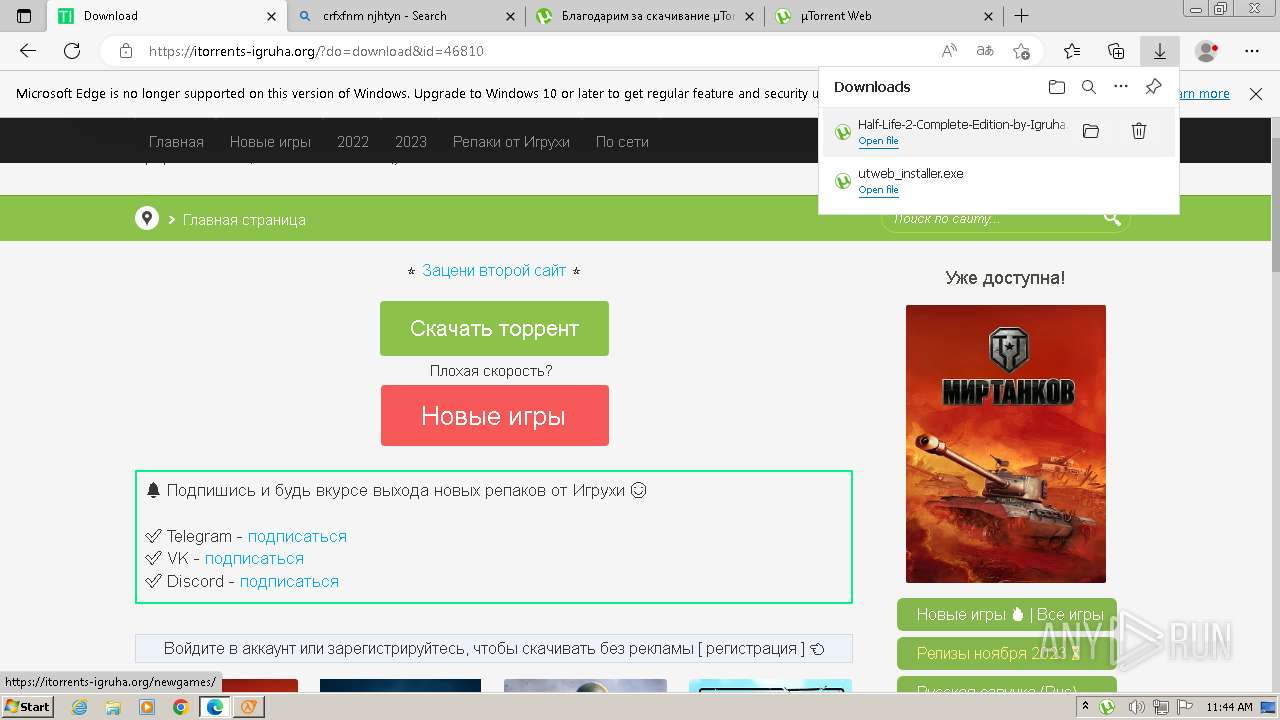Click Главная страница breadcrumb
The height and width of the screenshot is (720, 1280).
coord(244,219)
